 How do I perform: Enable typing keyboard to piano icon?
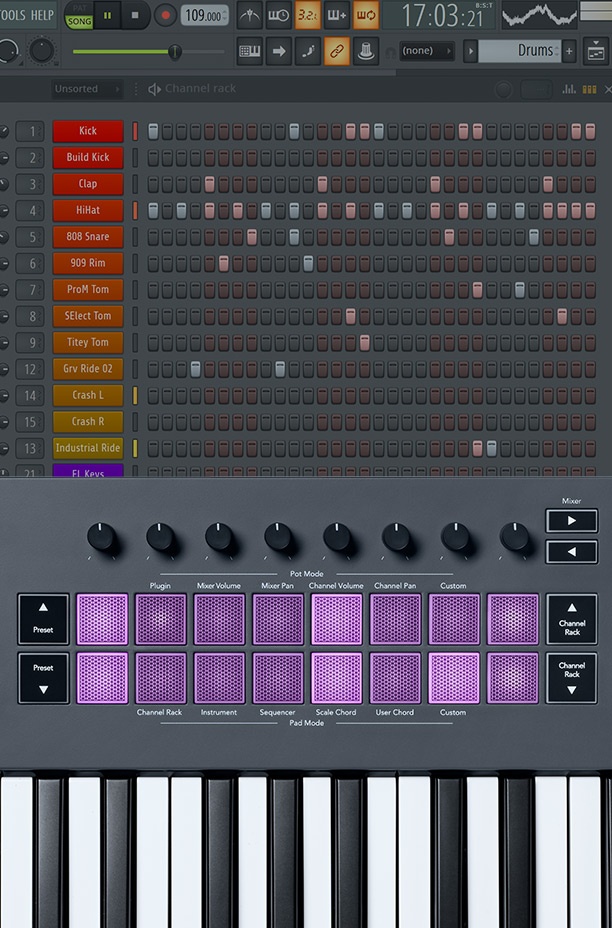click(250, 51)
